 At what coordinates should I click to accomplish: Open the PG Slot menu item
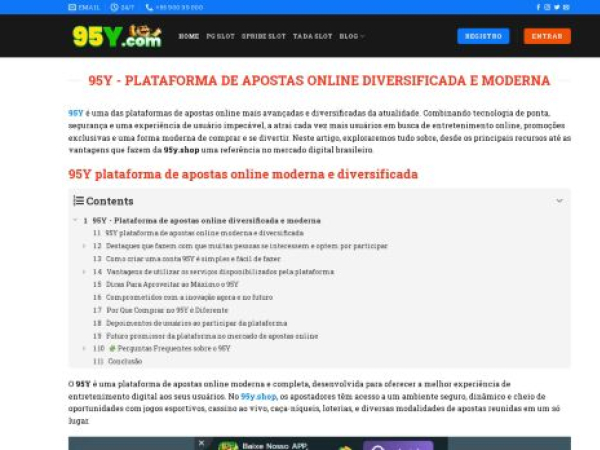click(x=219, y=36)
